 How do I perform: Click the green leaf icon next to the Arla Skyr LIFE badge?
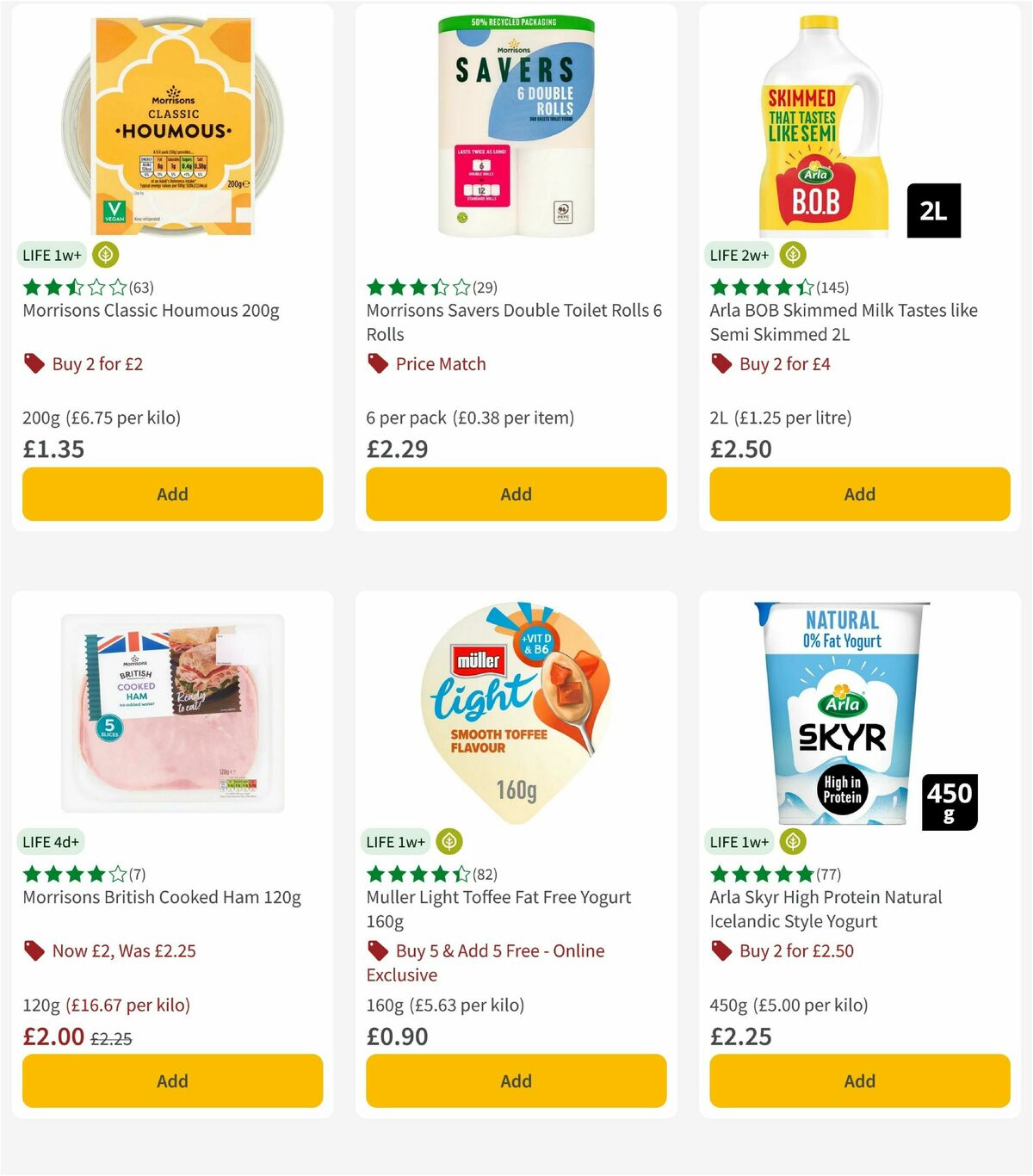(792, 841)
